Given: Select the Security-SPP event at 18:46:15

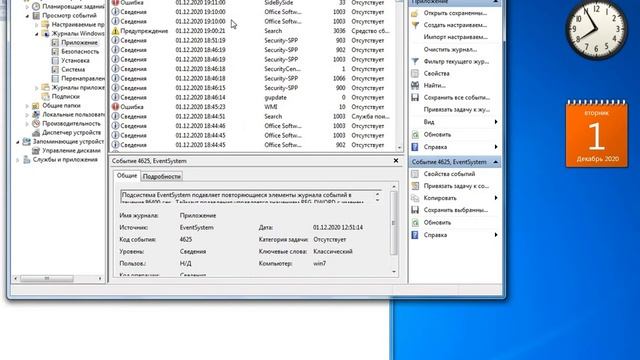Looking at the screenshot, I should [252, 88].
